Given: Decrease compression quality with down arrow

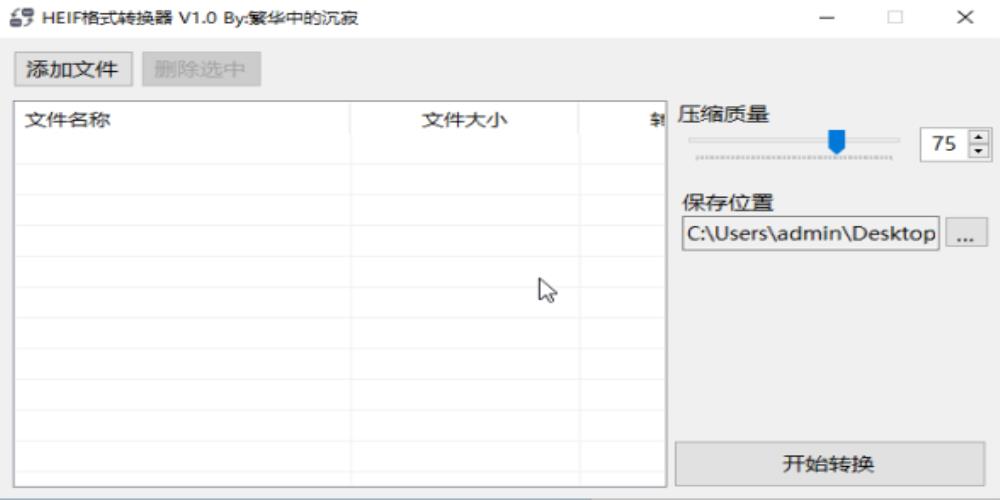Looking at the screenshot, I should tap(979, 151).
